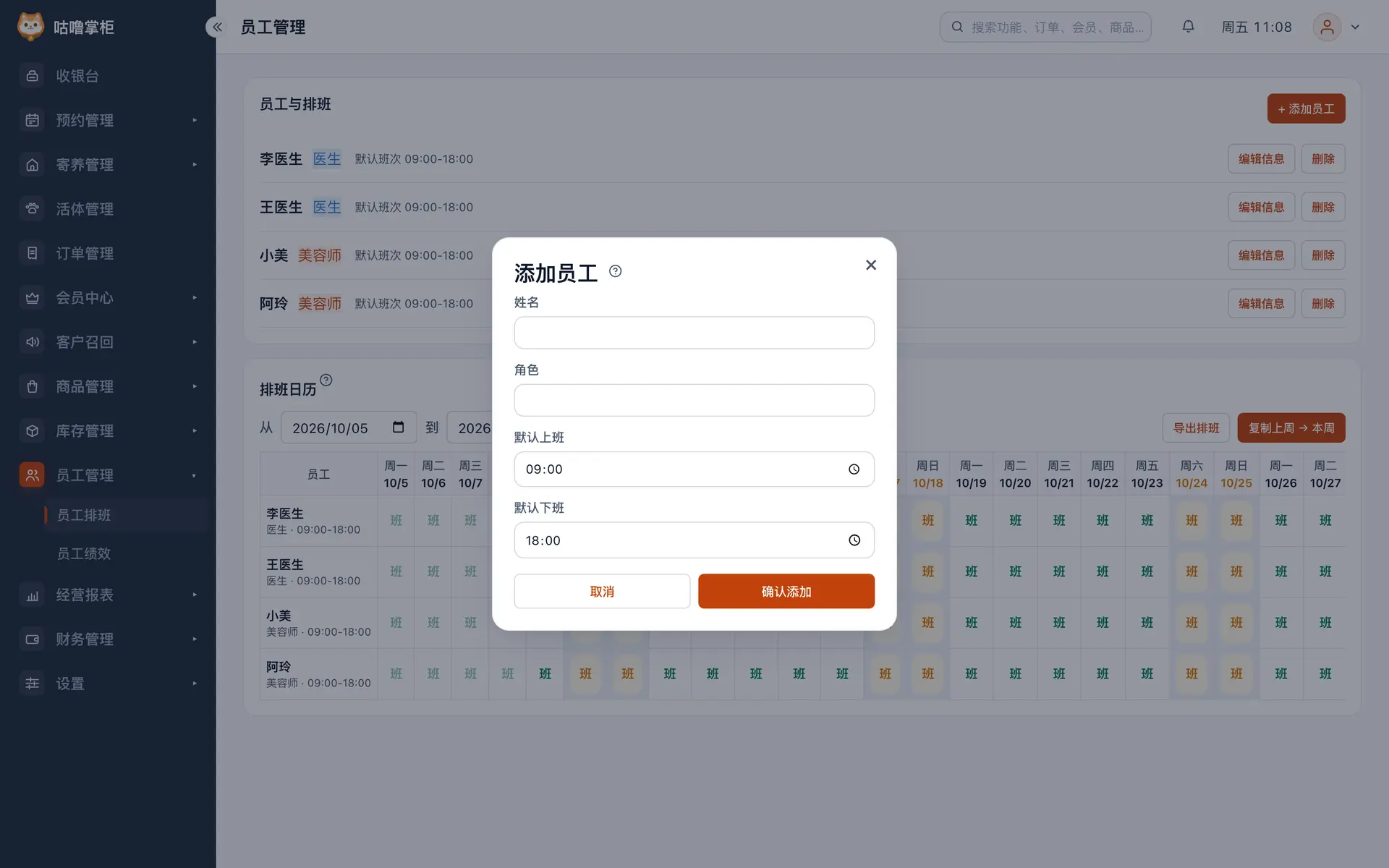
Task: Click the 库存管理 box icon
Action: point(32,431)
